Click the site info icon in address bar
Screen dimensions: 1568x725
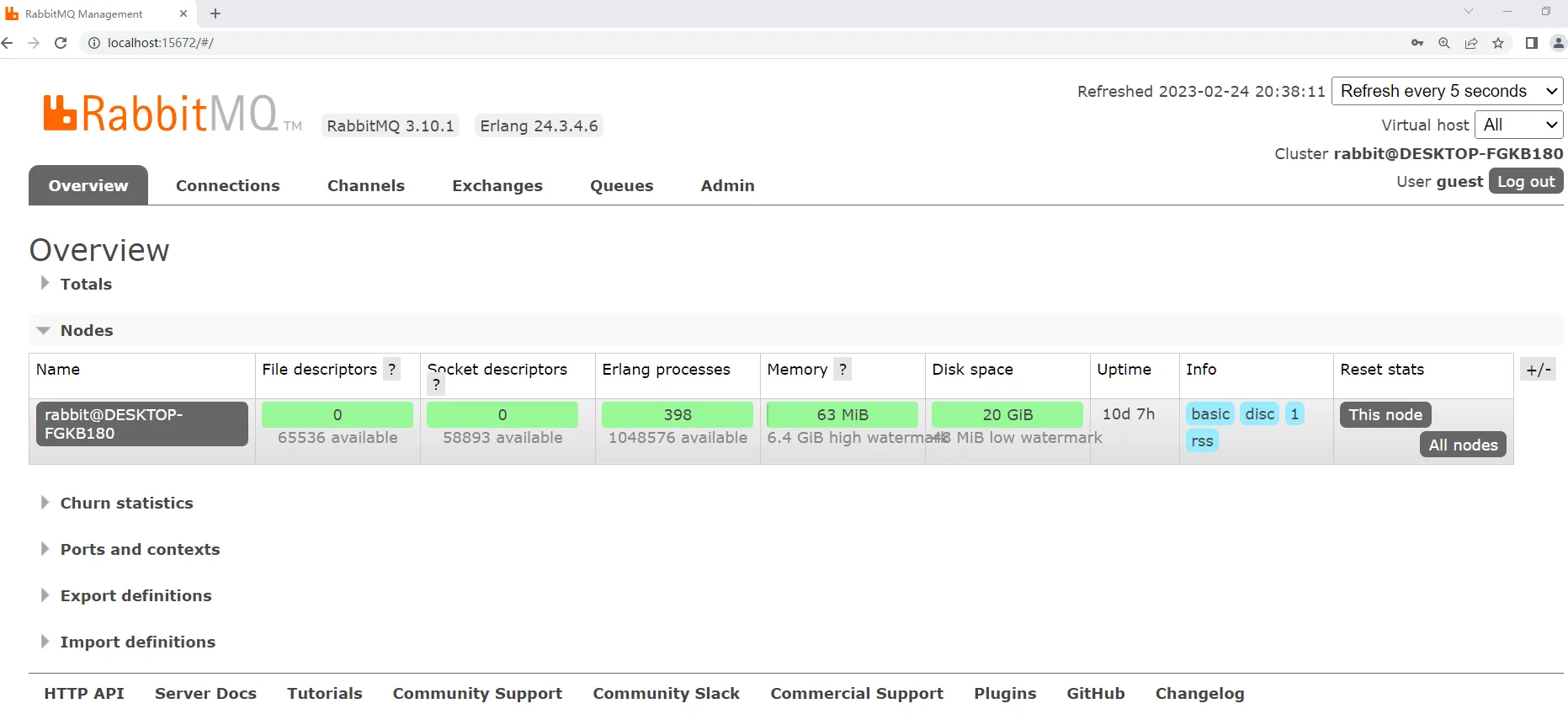[94, 43]
